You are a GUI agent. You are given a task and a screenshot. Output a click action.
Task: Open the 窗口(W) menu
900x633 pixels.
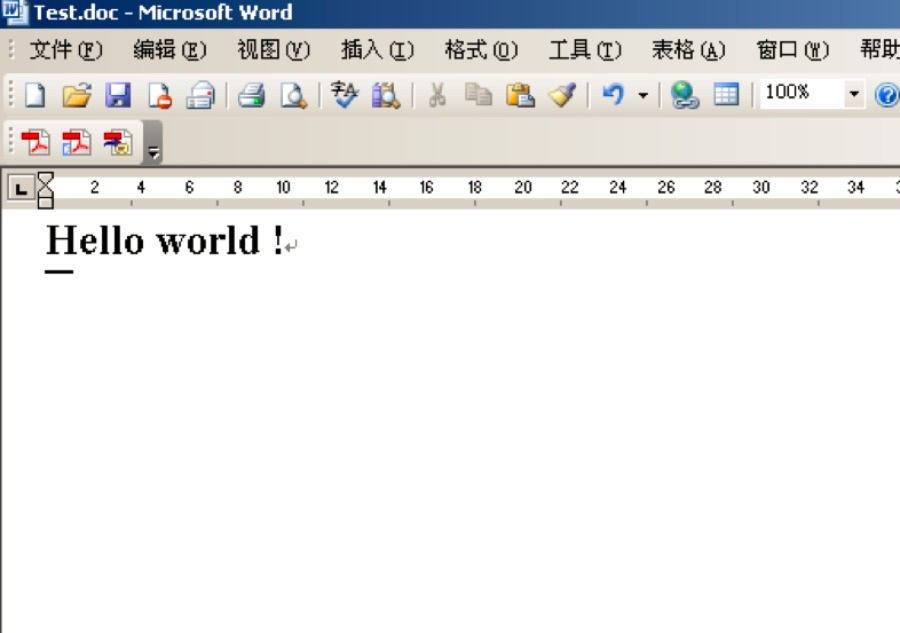(x=793, y=50)
